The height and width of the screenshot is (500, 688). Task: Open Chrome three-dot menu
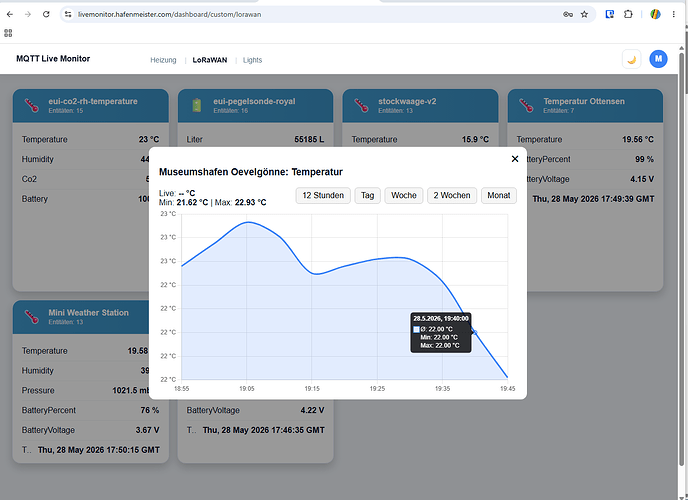(674, 14)
